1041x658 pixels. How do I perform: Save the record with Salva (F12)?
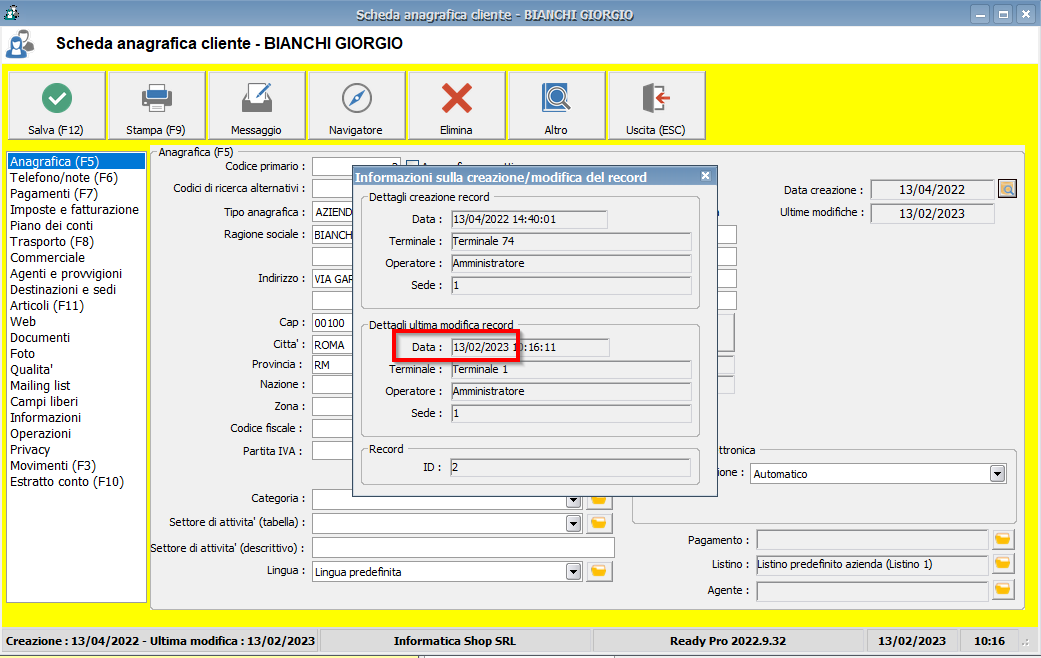(56, 106)
